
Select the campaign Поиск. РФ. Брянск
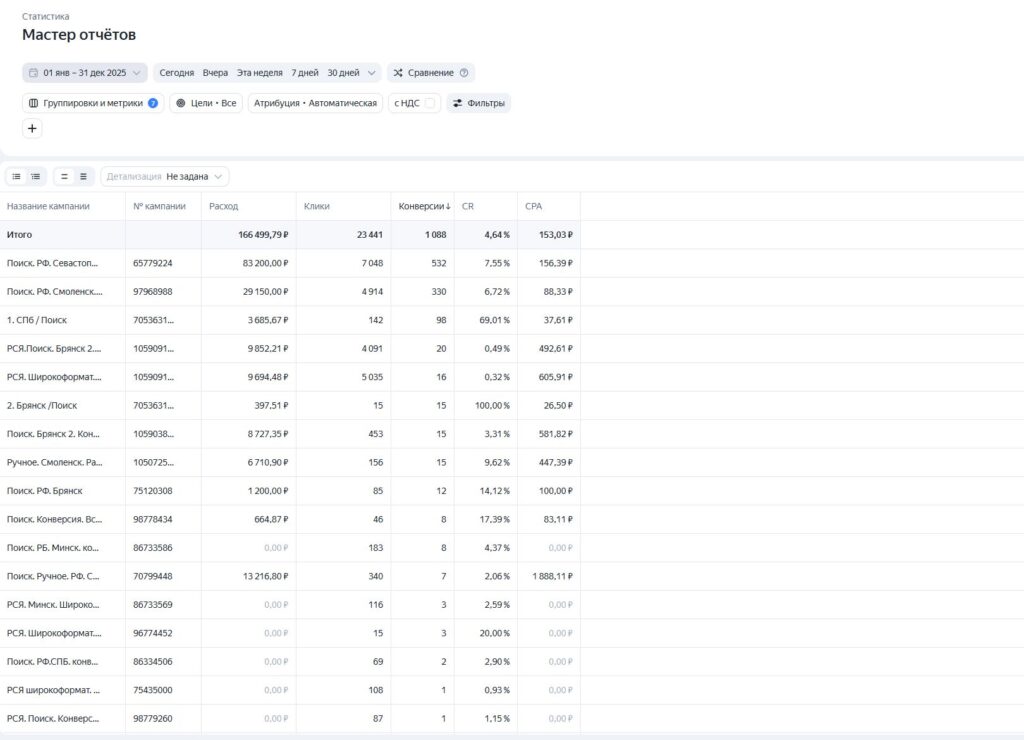click(x=44, y=491)
